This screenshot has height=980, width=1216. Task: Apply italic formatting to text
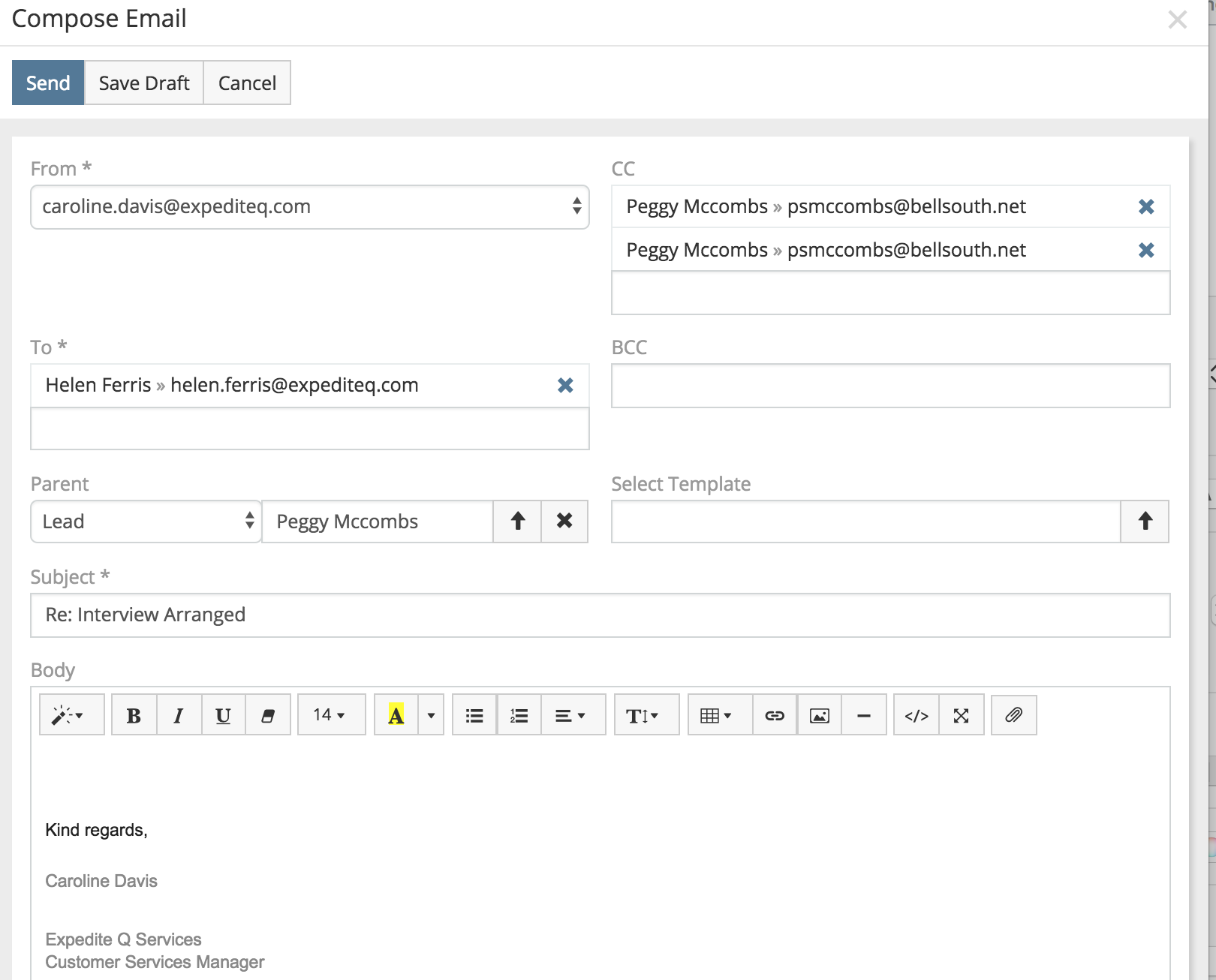point(179,715)
